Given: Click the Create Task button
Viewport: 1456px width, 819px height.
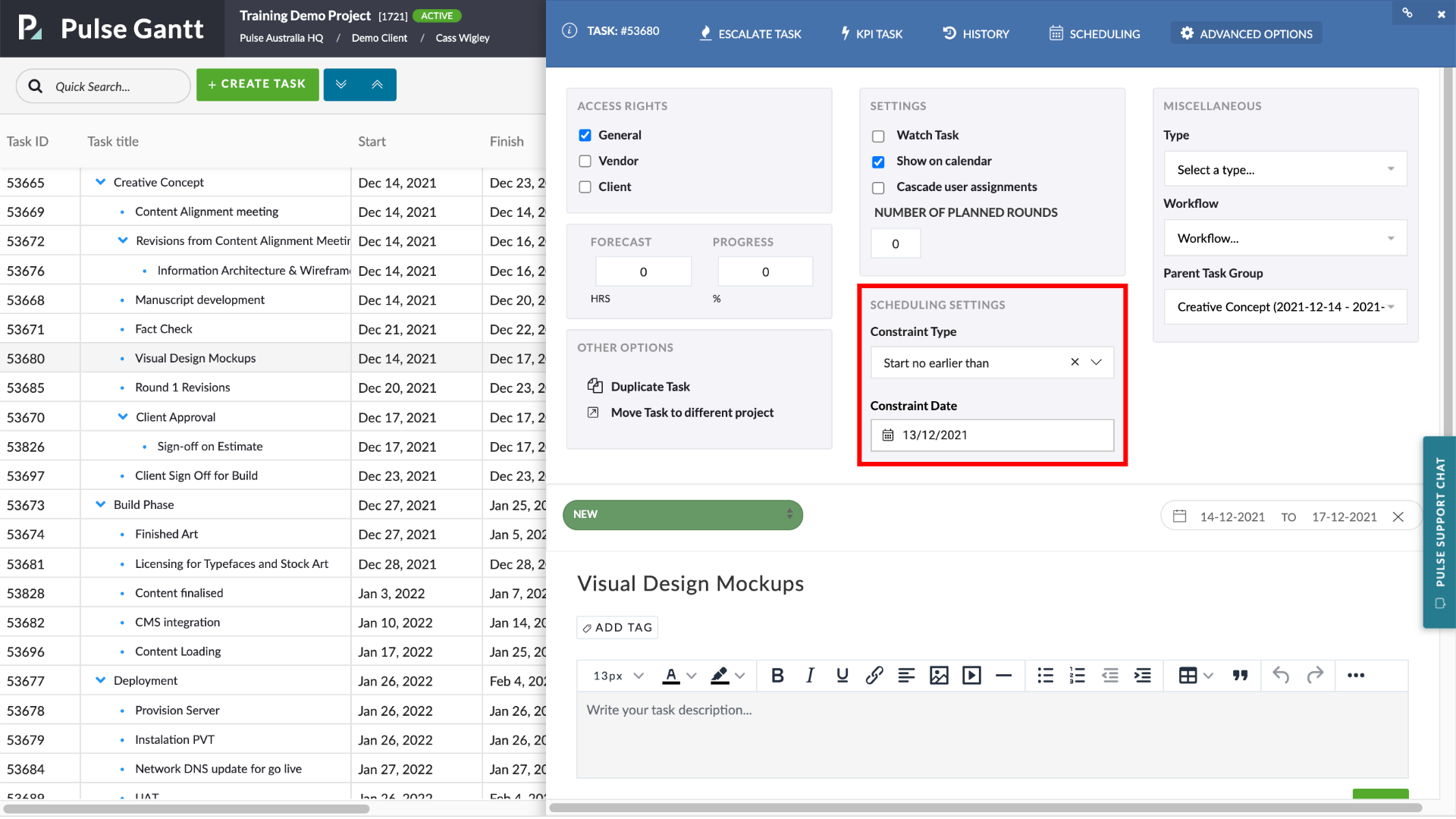Looking at the screenshot, I should pyautogui.click(x=257, y=84).
